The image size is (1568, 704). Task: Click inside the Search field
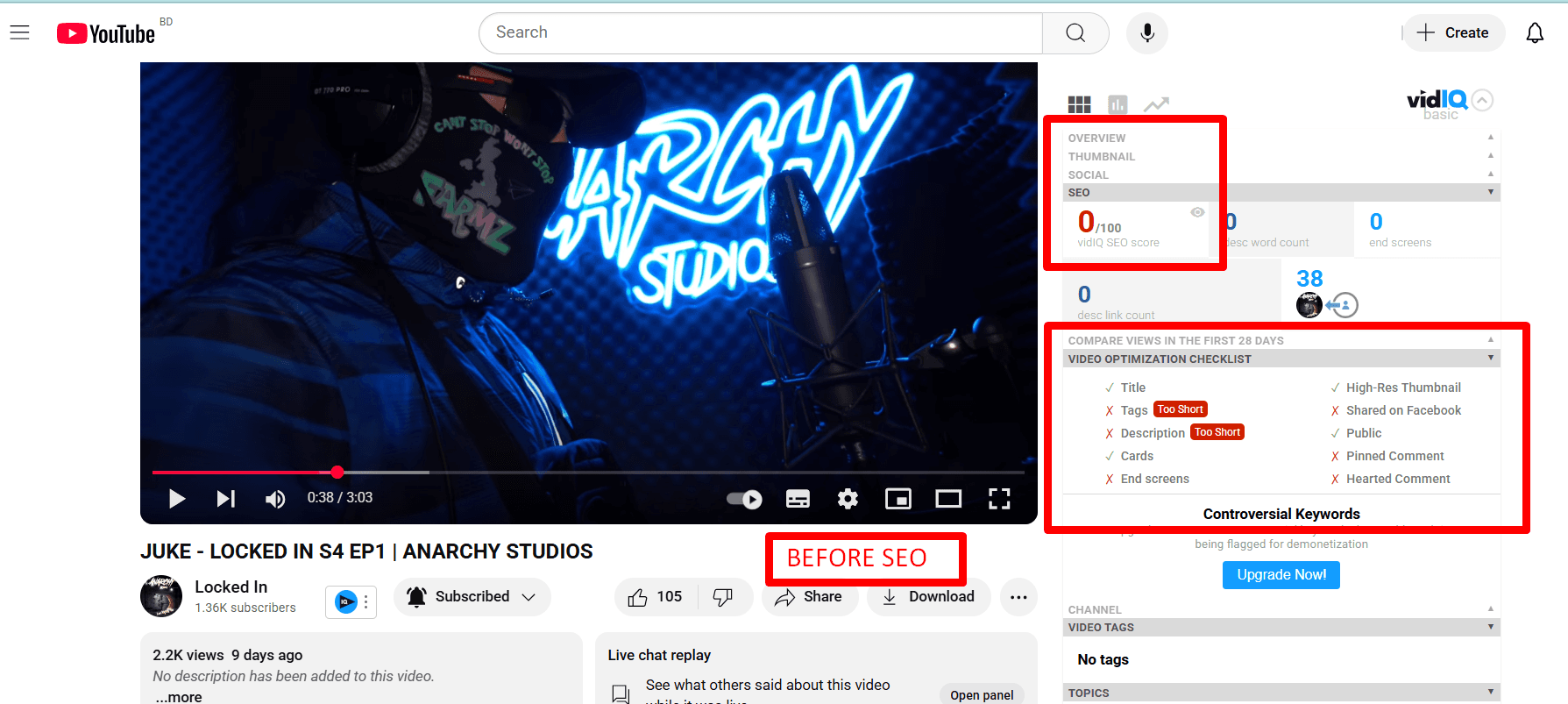pyautogui.click(x=761, y=32)
